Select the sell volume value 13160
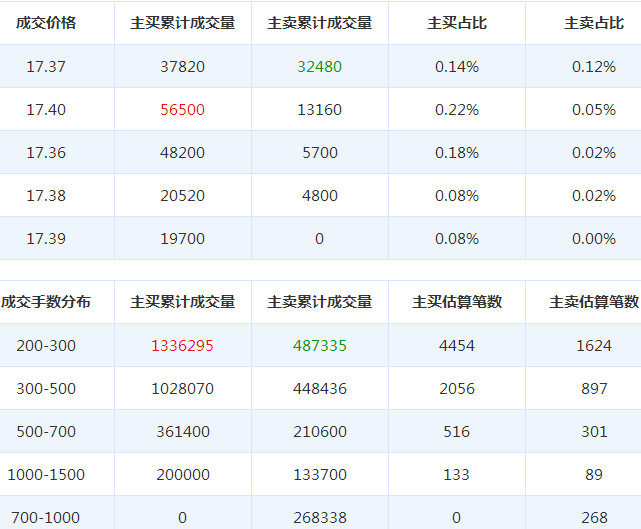Viewport: 641px width, 529px height. (x=320, y=110)
